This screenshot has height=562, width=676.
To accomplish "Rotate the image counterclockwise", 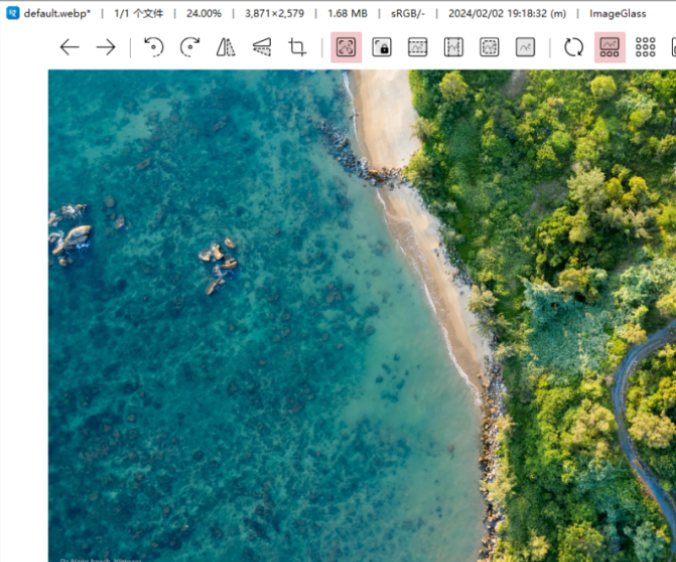I will [153, 47].
